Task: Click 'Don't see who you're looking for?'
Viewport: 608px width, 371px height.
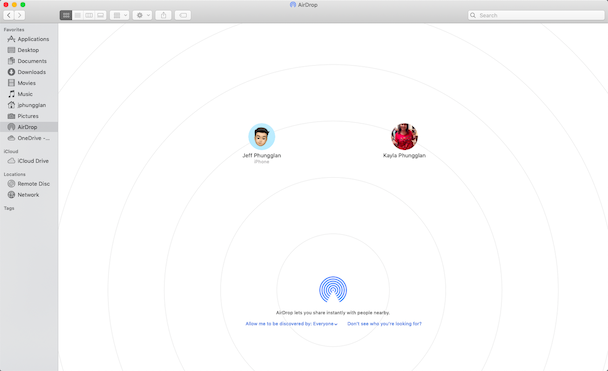Action: click(x=384, y=324)
